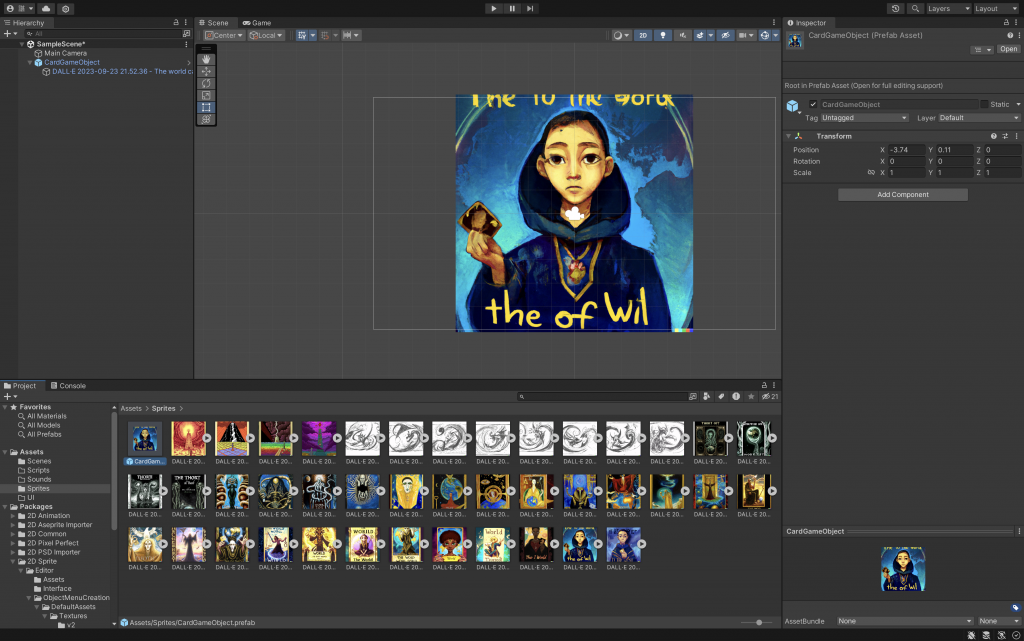The image size is (1024, 641).
Task: Toggle the 2D view mode button
Action: [x=643, y=35]
